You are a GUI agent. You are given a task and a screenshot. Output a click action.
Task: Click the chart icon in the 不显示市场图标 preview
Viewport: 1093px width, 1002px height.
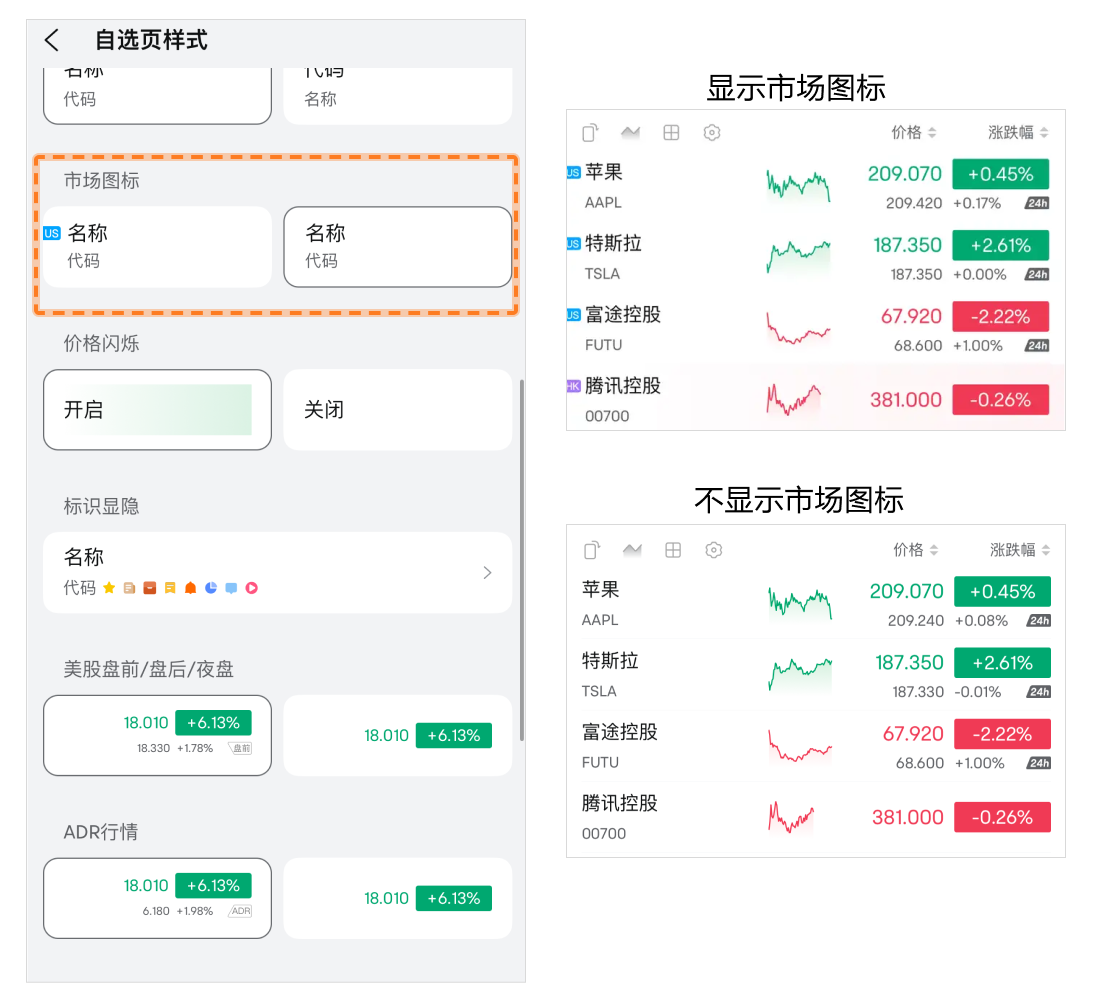tap(632, 550)
